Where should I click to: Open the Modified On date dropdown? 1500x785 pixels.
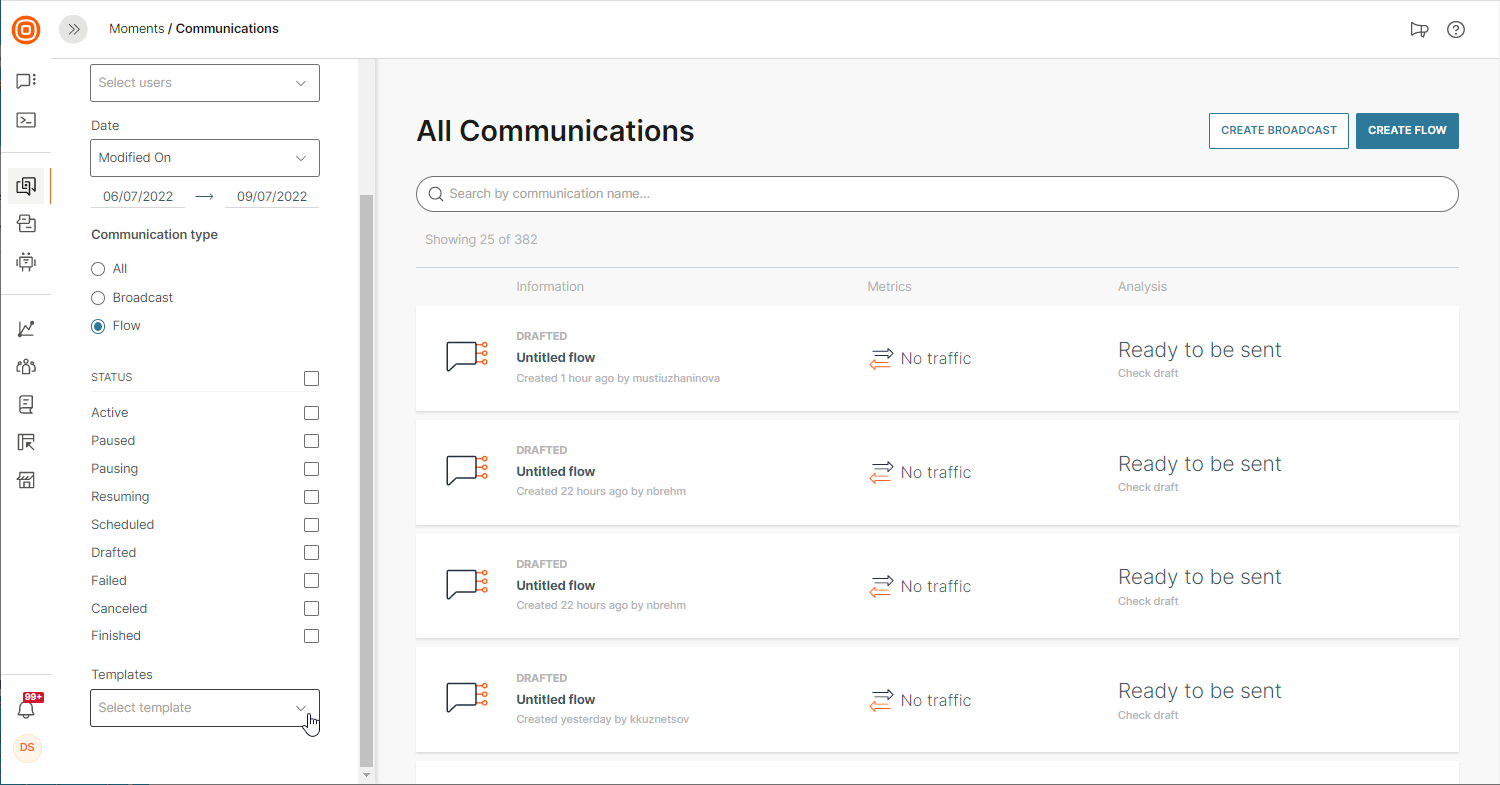pyautogui.click(x=205, y=158)
